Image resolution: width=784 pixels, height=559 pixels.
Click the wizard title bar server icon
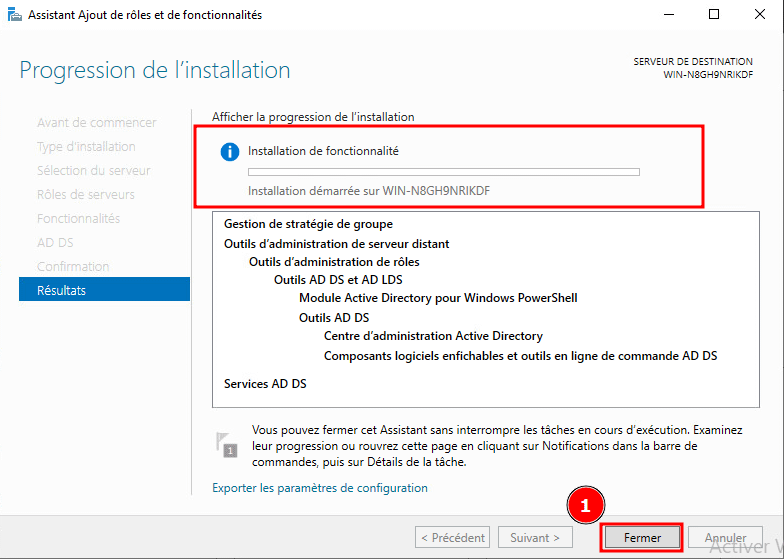pos(12,15)
